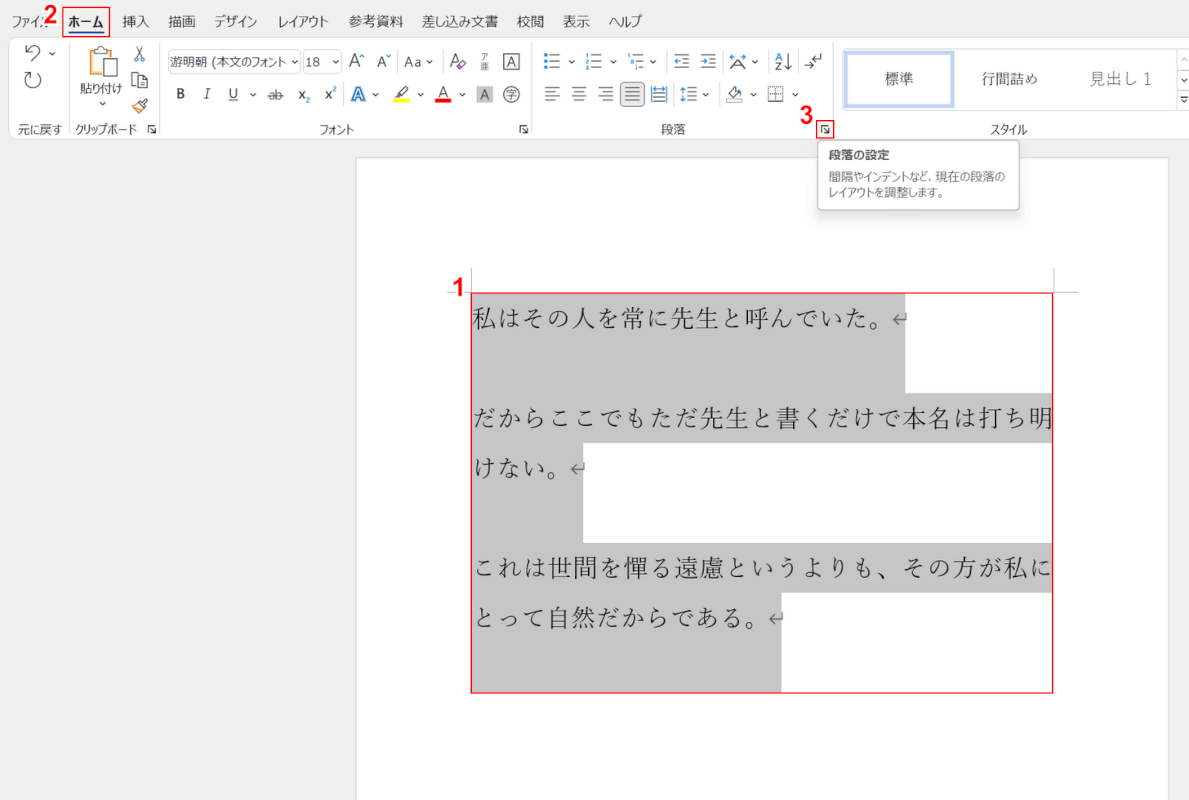This screenshot has width=1189, height=800.
Task: Increase the font size of selected text
Action: pyautogui.click(x=356, y=60)
